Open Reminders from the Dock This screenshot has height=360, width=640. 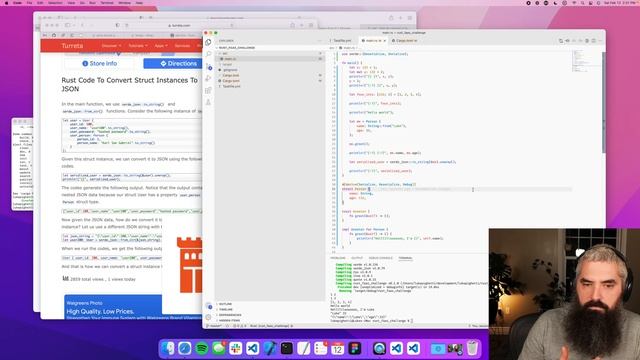click(321, 348)
